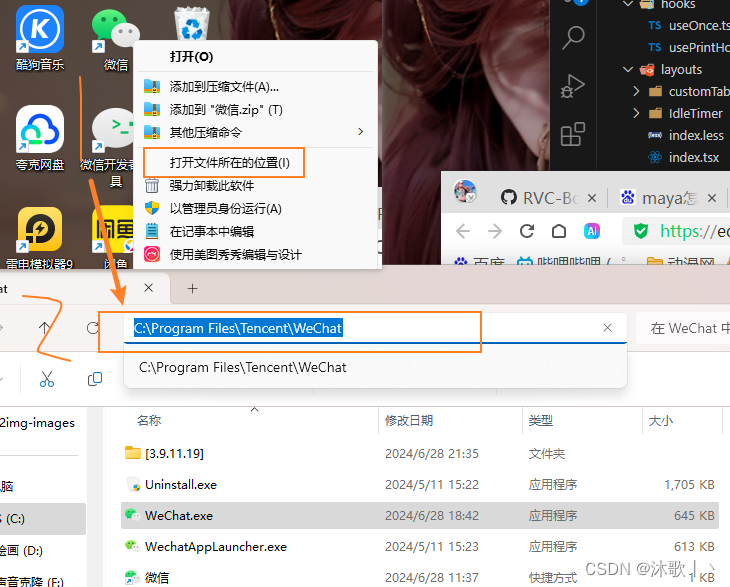Launch the 雷电模拟器9 desktop shortcut
Screen dimensions: 730x587
[40, 237]
